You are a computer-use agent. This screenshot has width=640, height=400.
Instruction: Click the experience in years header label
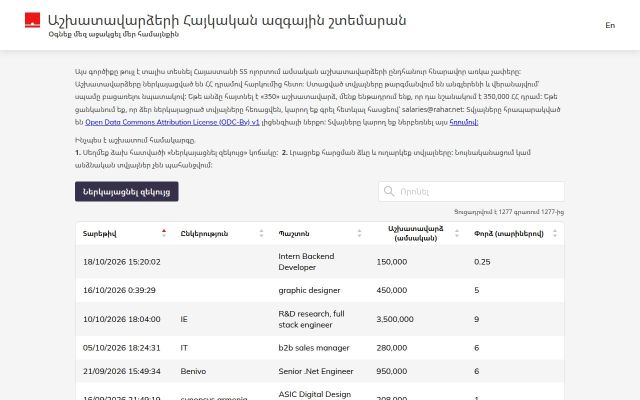coord(509,233)
